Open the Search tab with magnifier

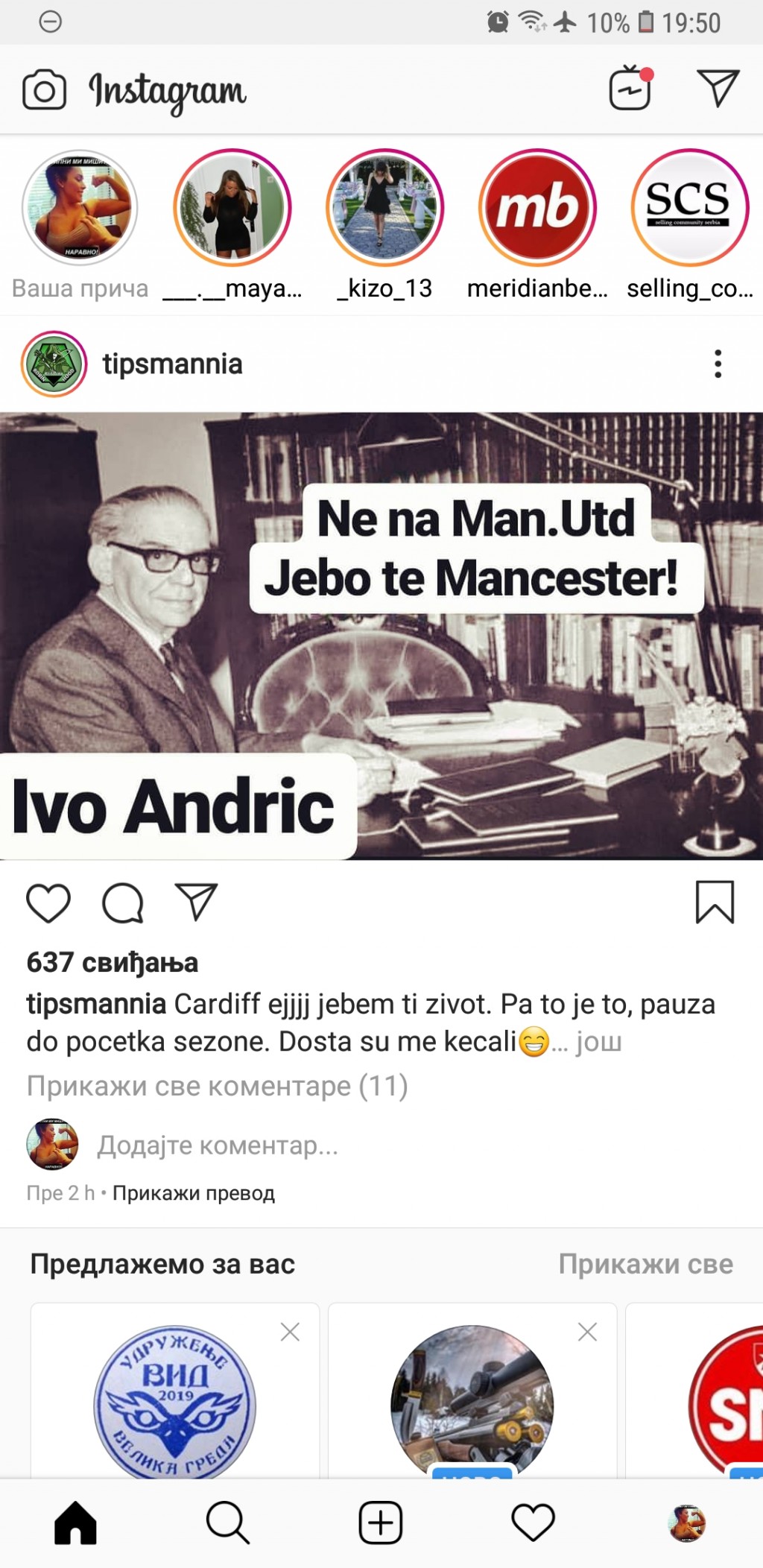228,1523
